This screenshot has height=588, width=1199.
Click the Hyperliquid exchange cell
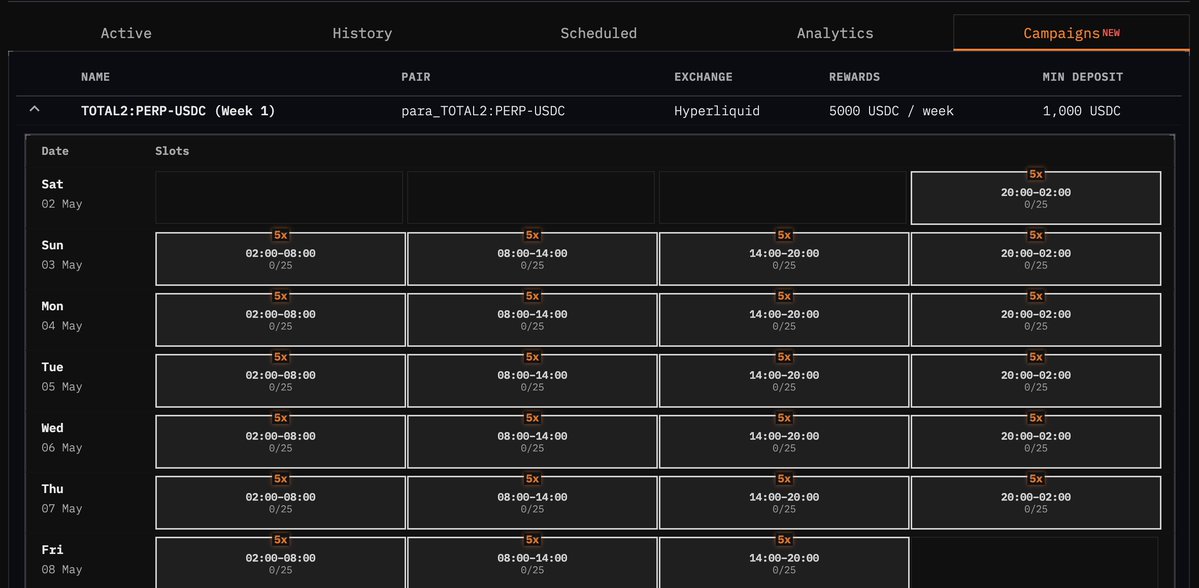tap(717, 111)
